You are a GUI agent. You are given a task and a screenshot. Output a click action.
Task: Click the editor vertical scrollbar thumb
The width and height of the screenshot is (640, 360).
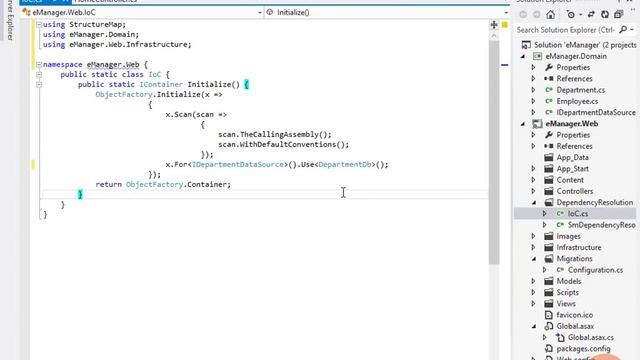coord(494,152)
